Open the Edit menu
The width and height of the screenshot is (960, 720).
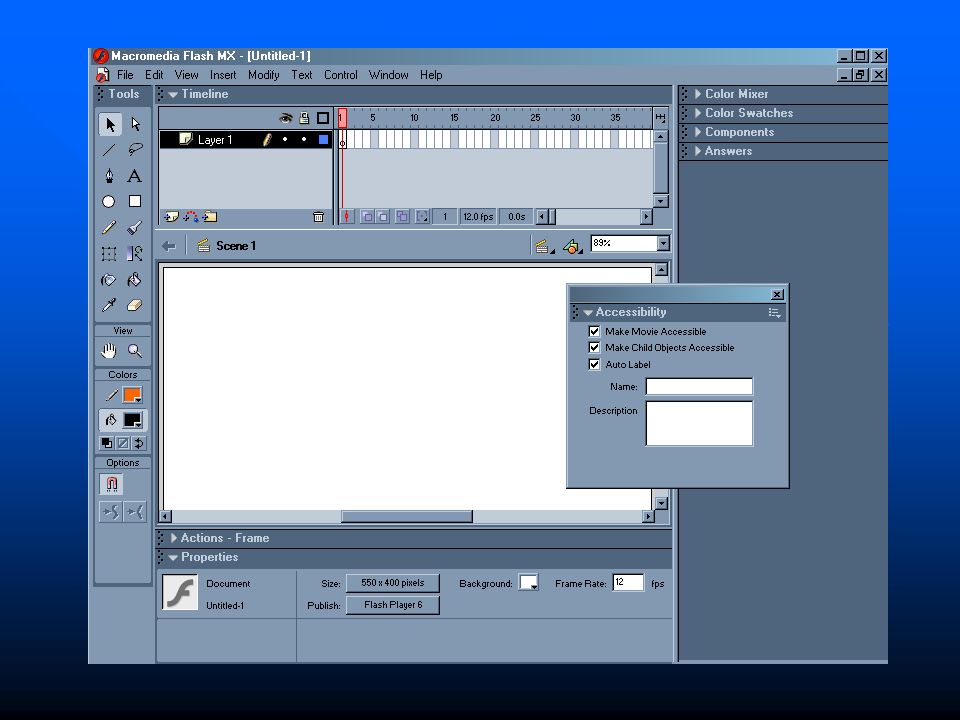(x=154, y=75)
